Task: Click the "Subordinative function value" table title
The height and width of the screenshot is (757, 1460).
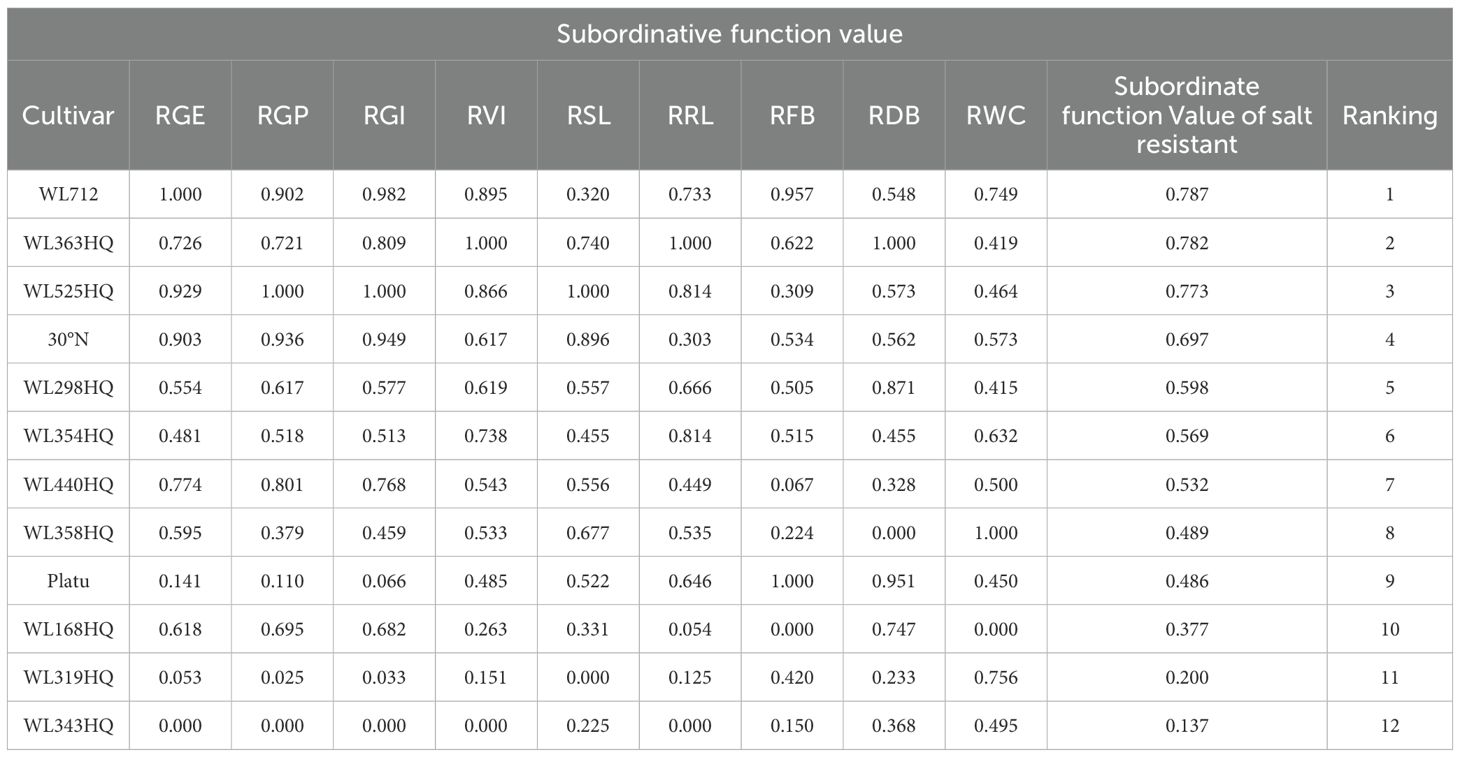Action: [x=729, y=34]
